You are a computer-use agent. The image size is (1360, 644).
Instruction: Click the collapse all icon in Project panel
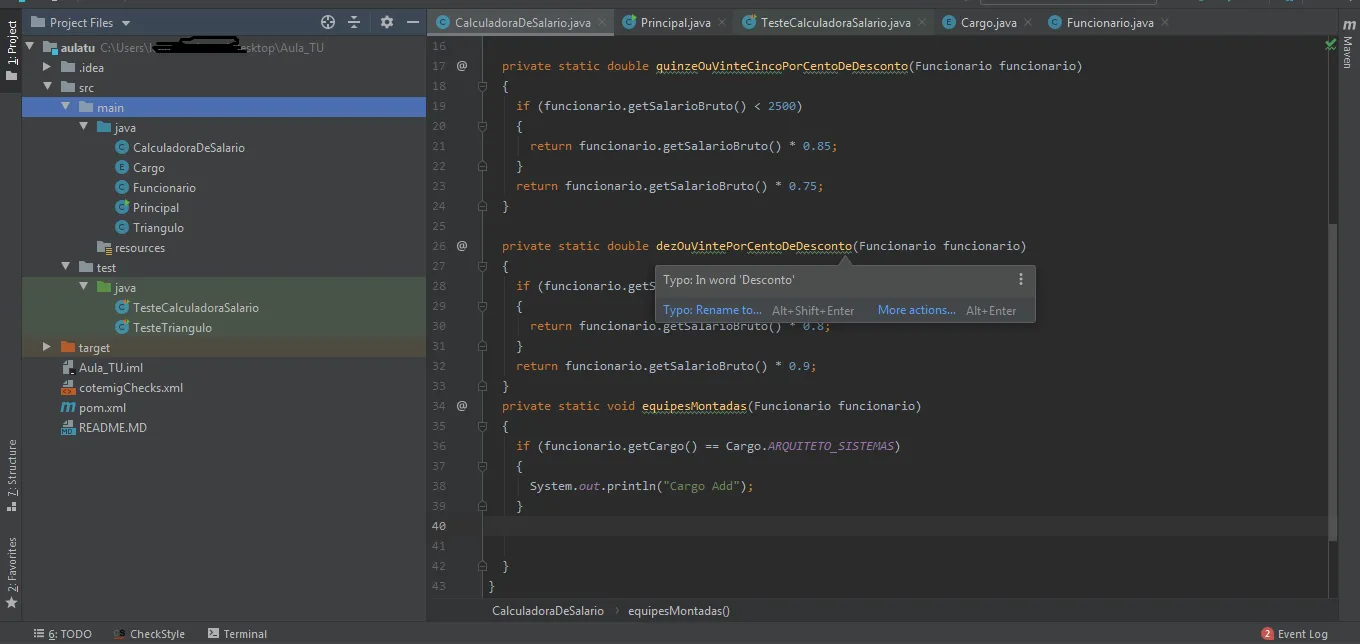tap(354, 22)
